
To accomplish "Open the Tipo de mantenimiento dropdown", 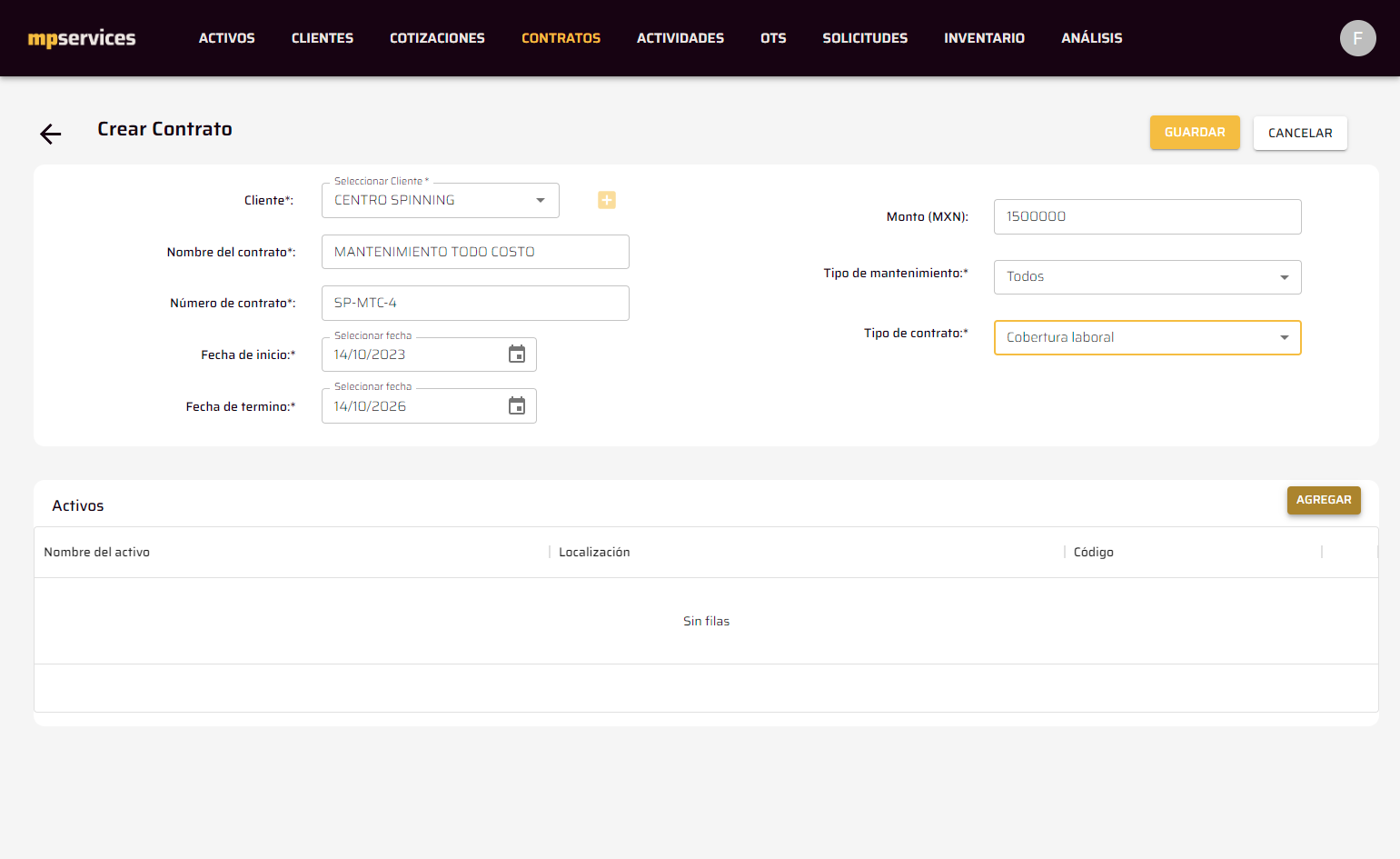I will point(1147,277).
